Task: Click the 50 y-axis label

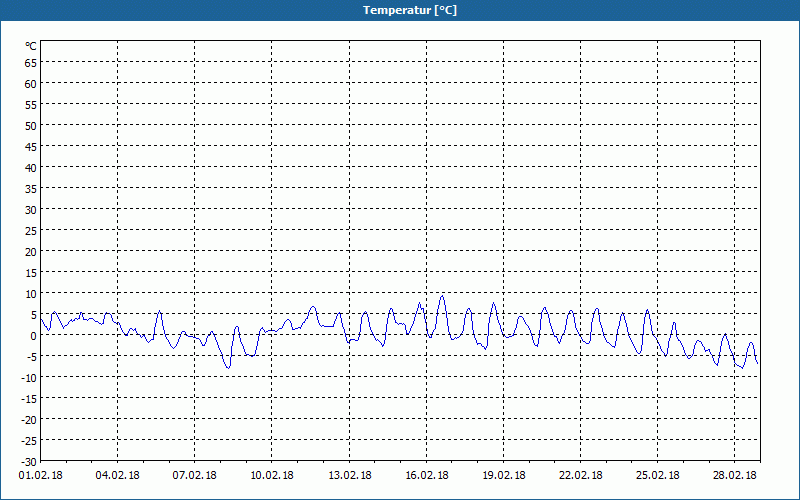Action: [x=31, y=126]
